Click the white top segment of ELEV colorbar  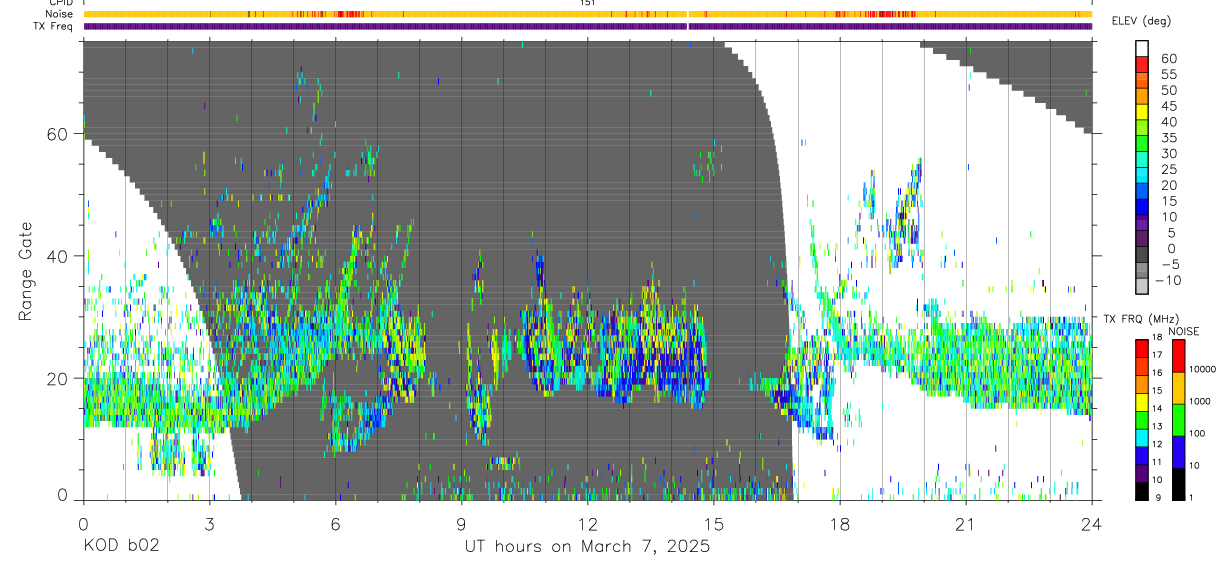click(x=1142, y=50)
